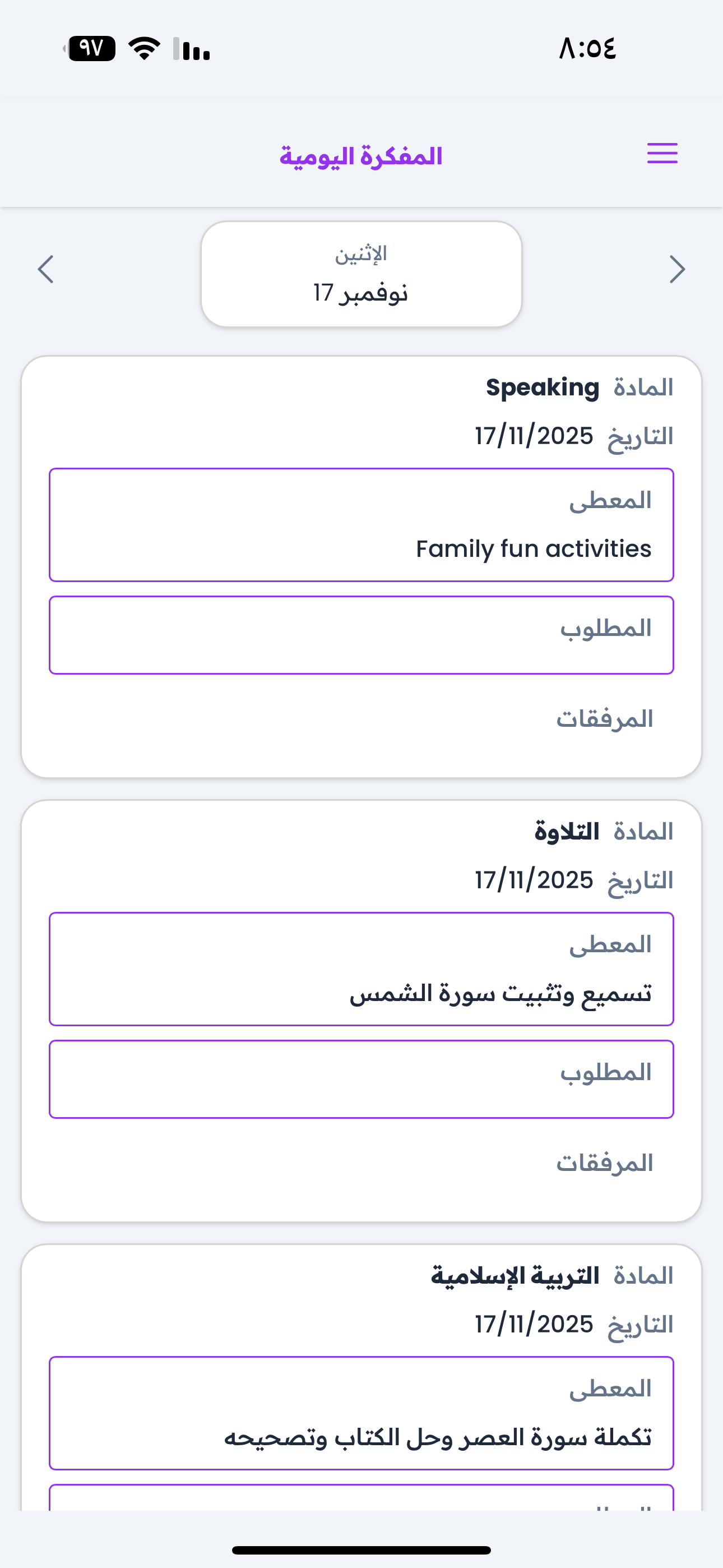Open المرفقات attachments under Speaking card
The height and width of the screenshot is (1568, 723).
[x=604, y=719]
